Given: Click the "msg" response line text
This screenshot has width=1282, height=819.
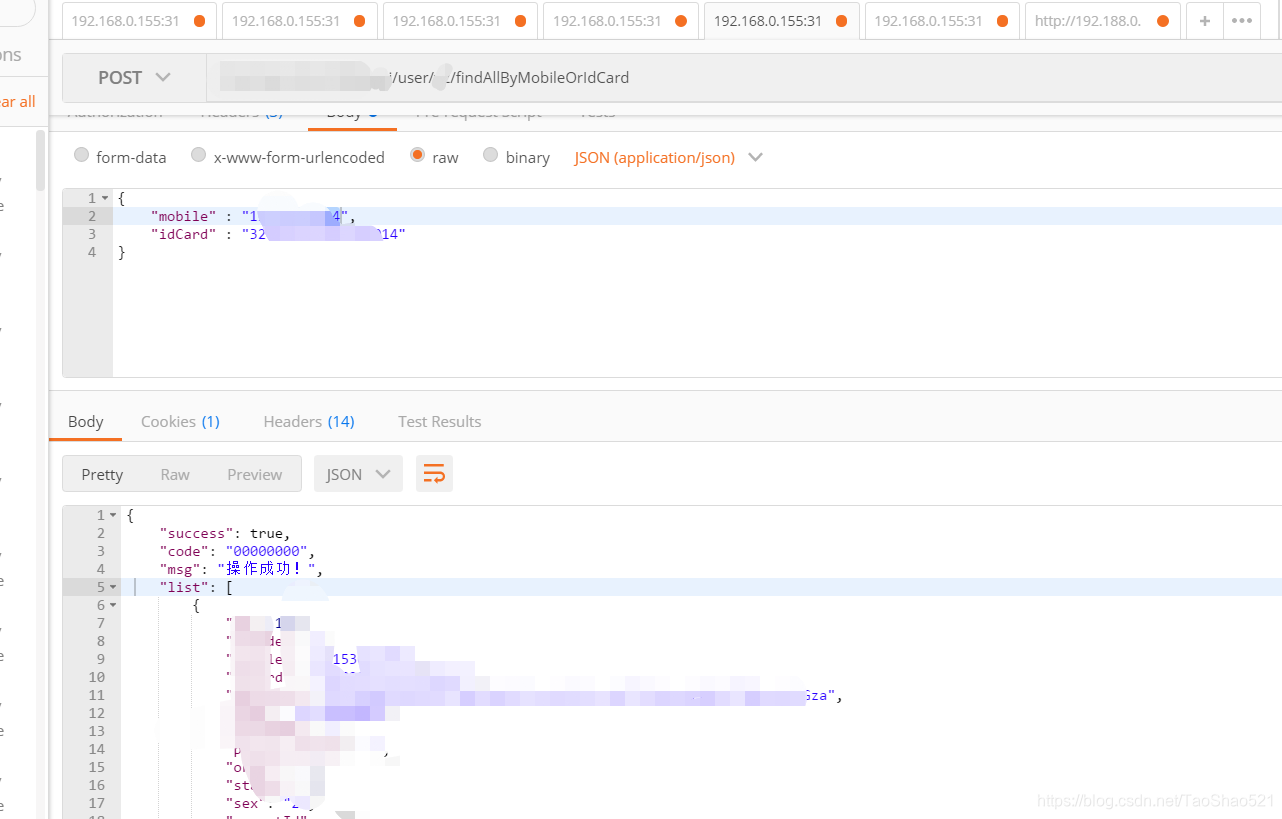Looking at the screenshot, I should point(241,569).
